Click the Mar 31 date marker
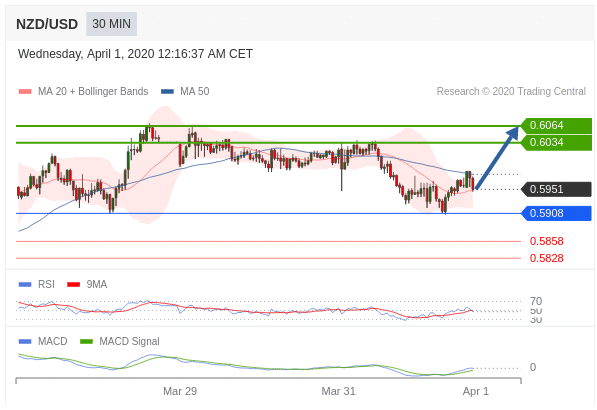This screenshot has height=410, width=597. (338, 391)
